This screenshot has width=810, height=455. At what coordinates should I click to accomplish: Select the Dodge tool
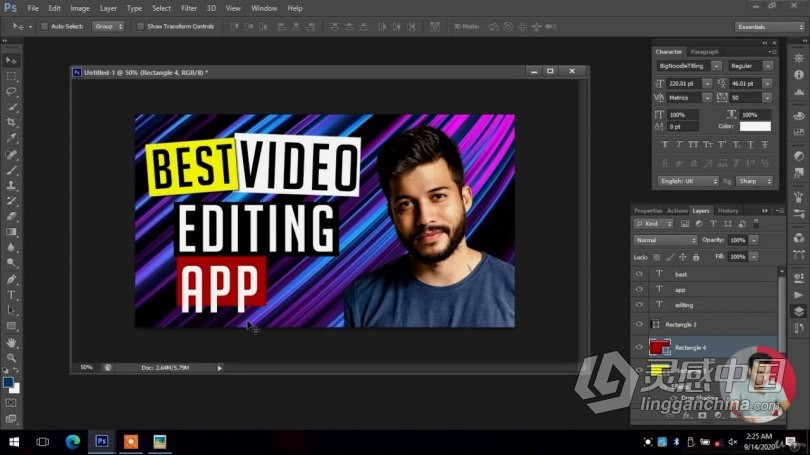(x=11, y=263)
